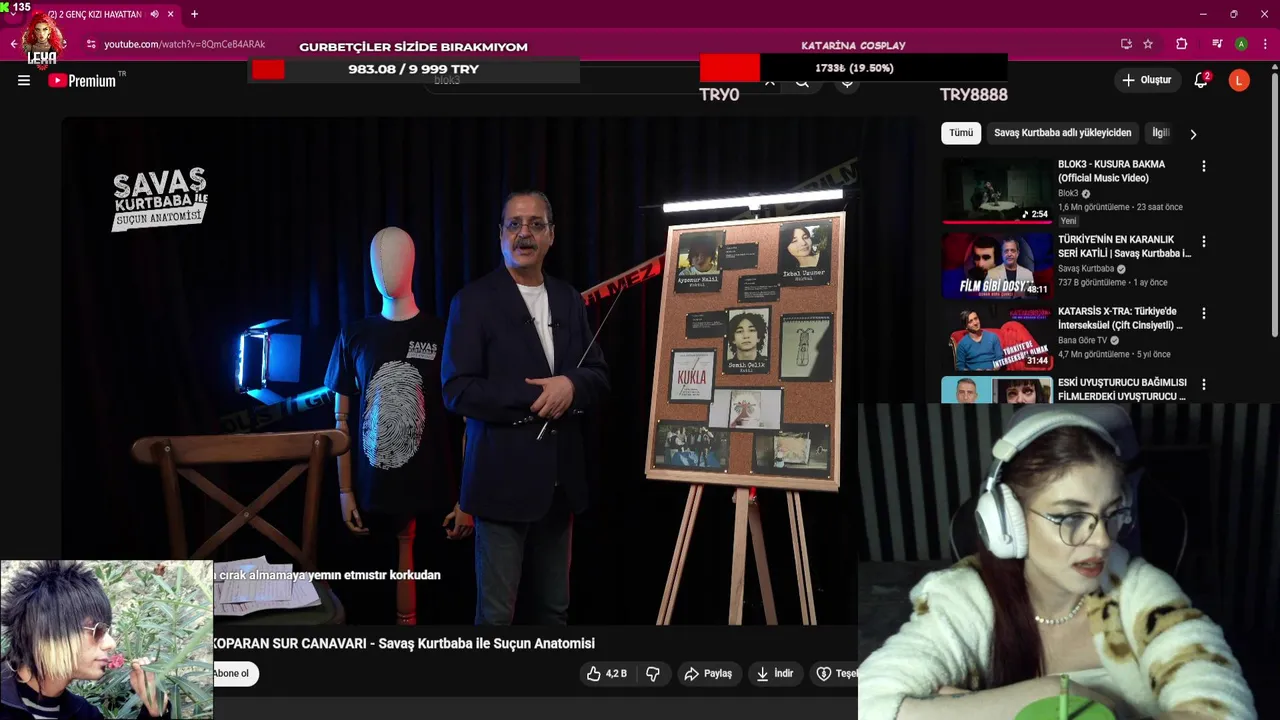Click Bana Göre TV channel name
This screenshot has height=720, width=1280.
[1083, 340]
